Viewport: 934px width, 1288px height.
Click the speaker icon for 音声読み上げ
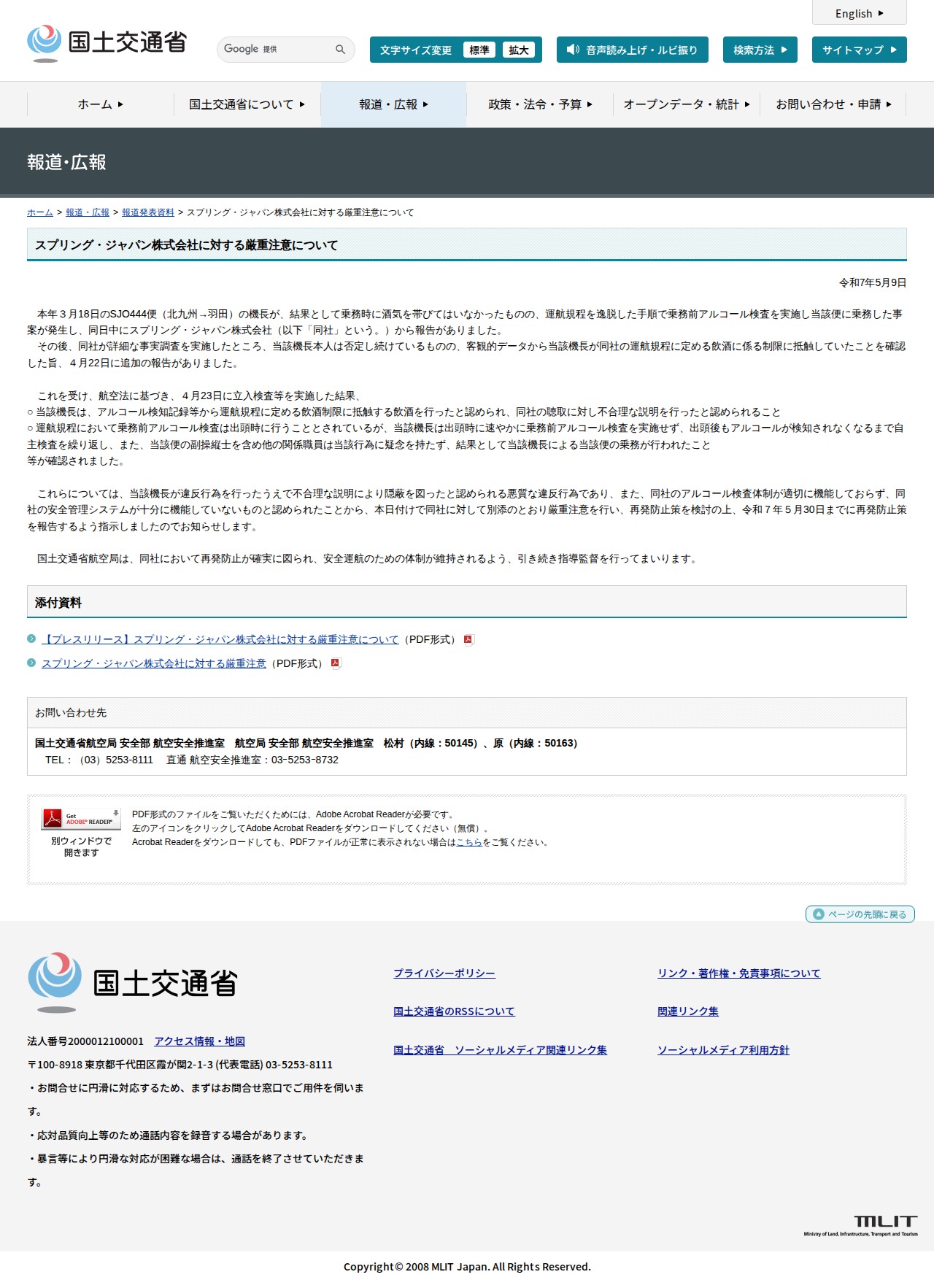pos(573,50)
